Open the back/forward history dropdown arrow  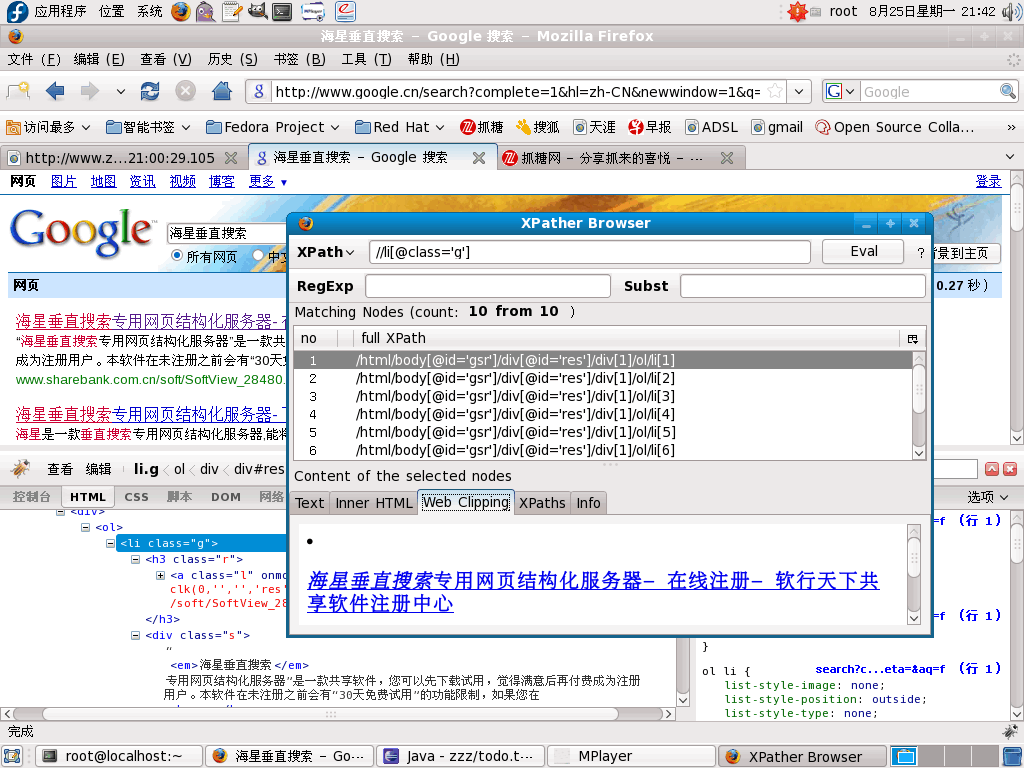click(x=121, y=91)
